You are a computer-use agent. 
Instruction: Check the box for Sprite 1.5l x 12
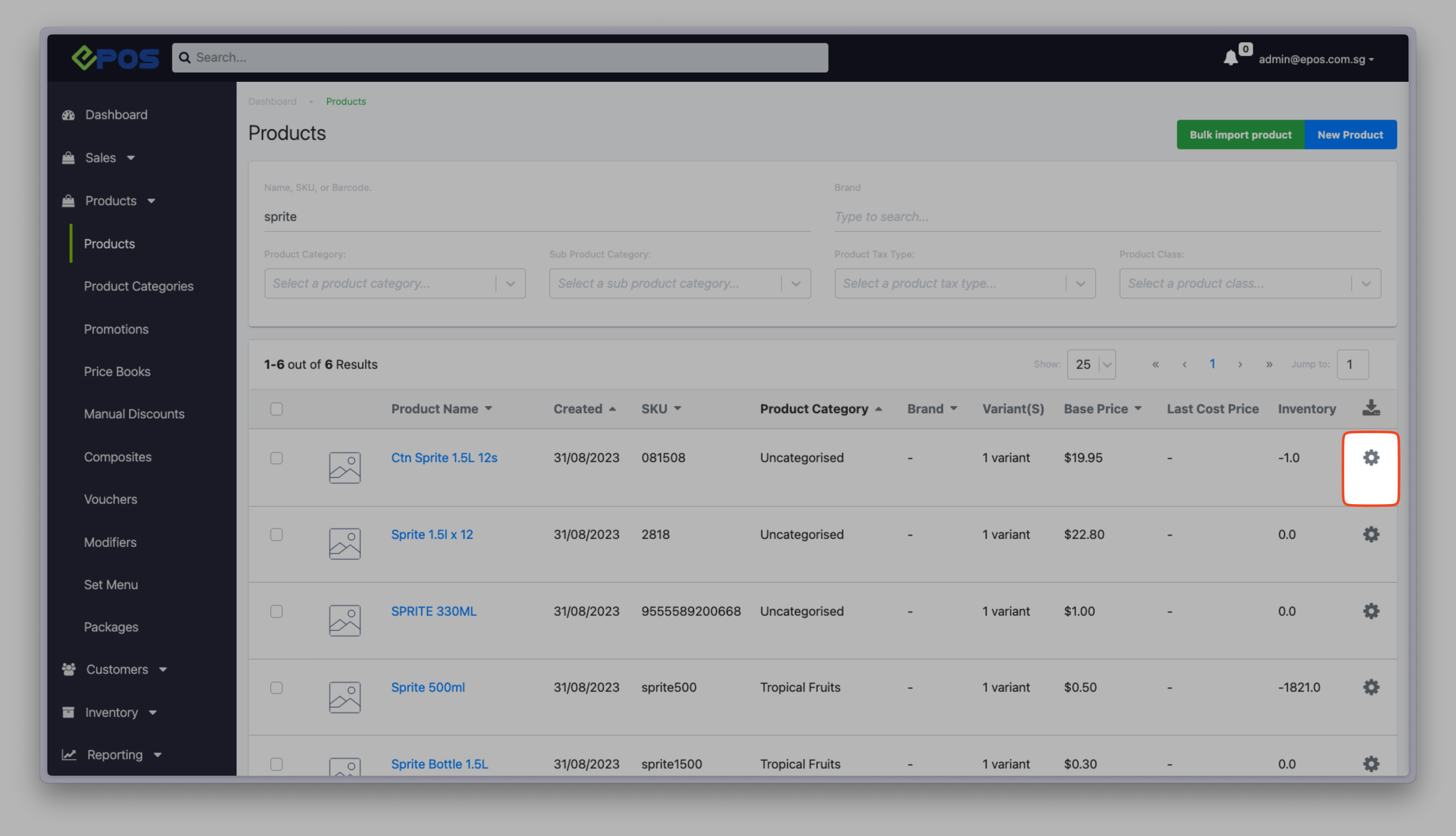coord(276,535)
